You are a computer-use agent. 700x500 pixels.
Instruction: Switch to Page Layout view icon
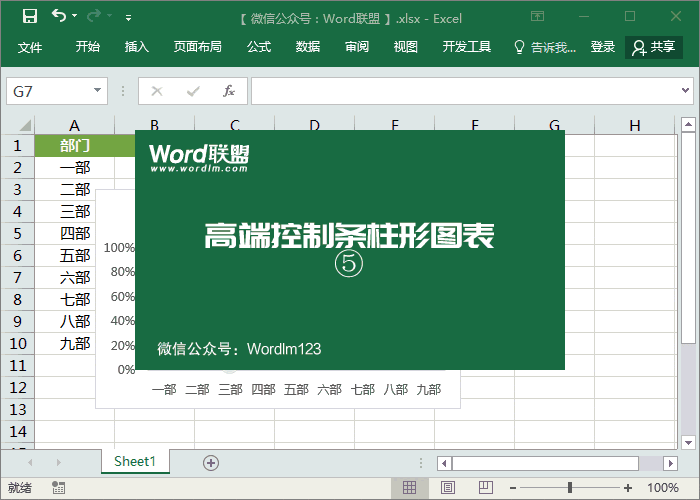(x=448, y=488)
